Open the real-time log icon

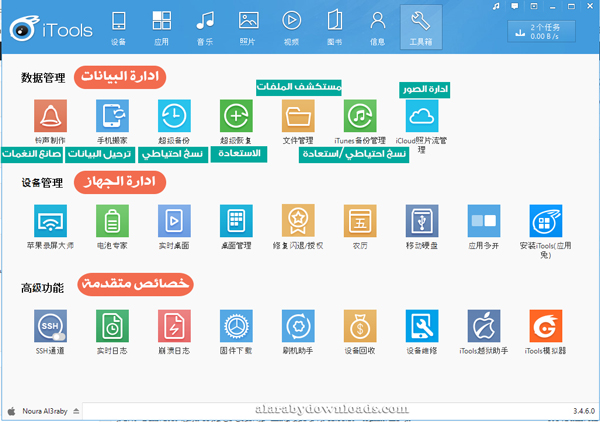click(x=112, y=326)
